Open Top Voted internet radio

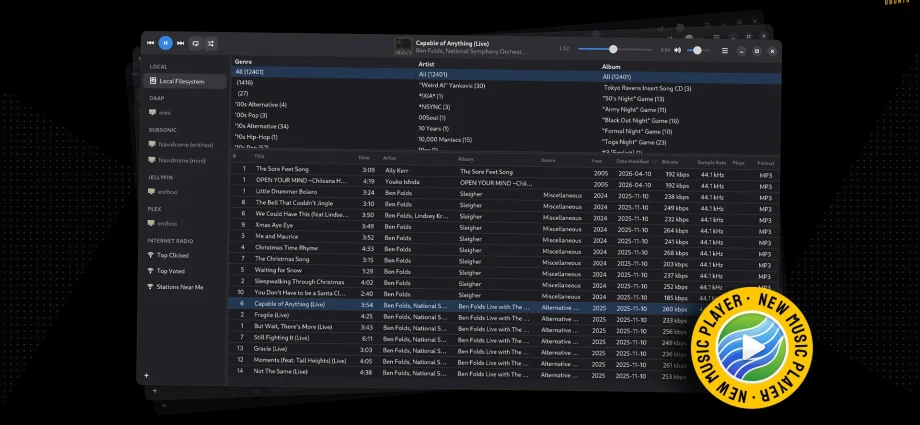pos(170,271)
